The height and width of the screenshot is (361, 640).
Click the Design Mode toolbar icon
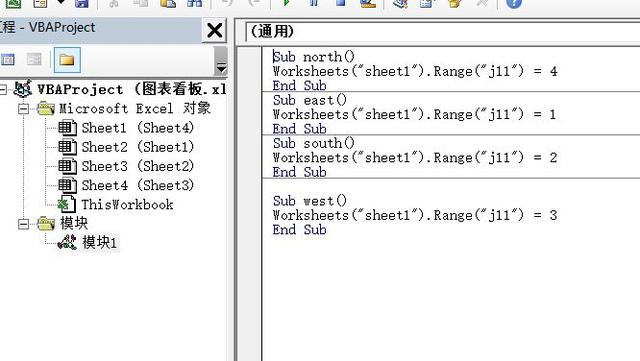coord(368,3)
